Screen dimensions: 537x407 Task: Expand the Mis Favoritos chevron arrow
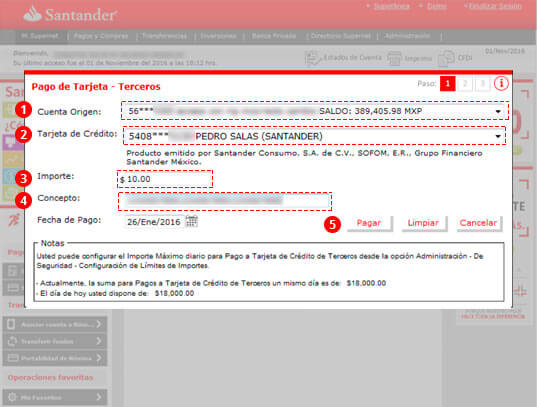(x=99, y=397)
